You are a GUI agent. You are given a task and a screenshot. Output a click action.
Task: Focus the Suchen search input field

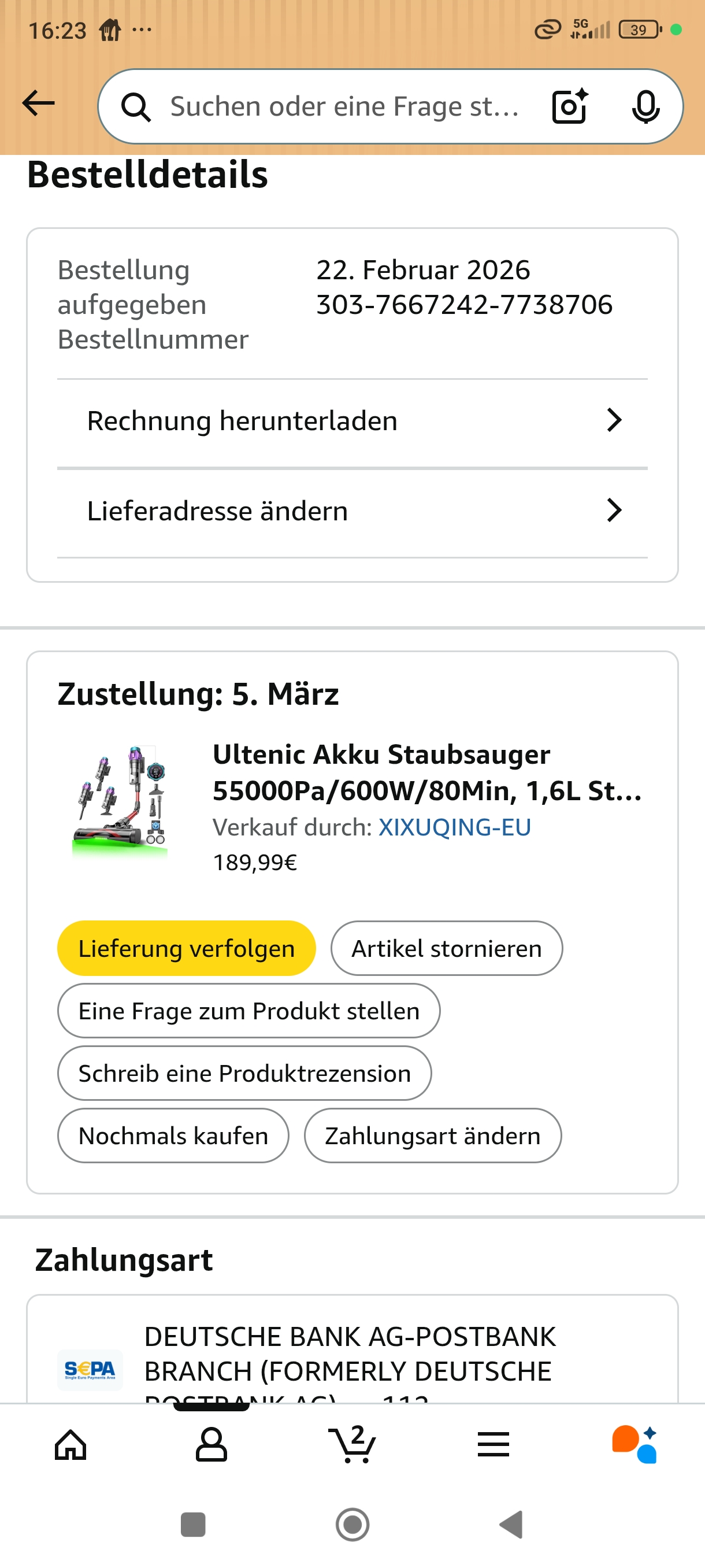344,107
